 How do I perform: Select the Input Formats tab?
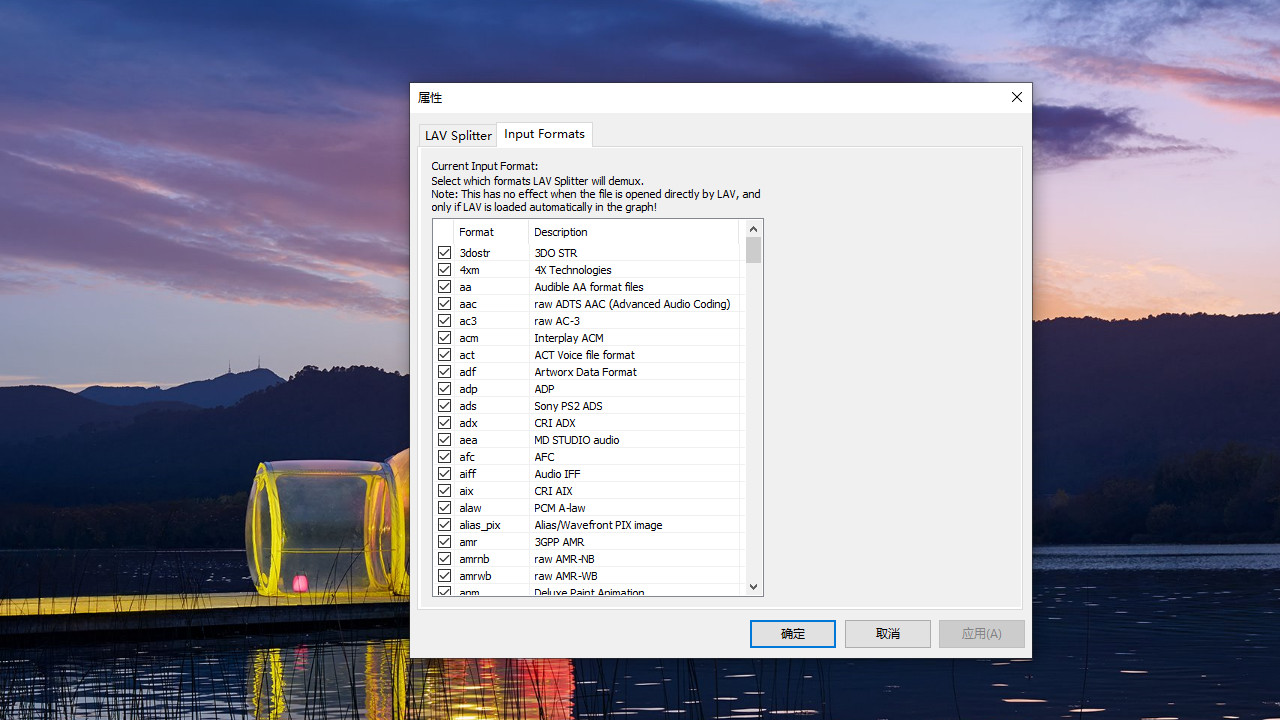click(544, 134)
